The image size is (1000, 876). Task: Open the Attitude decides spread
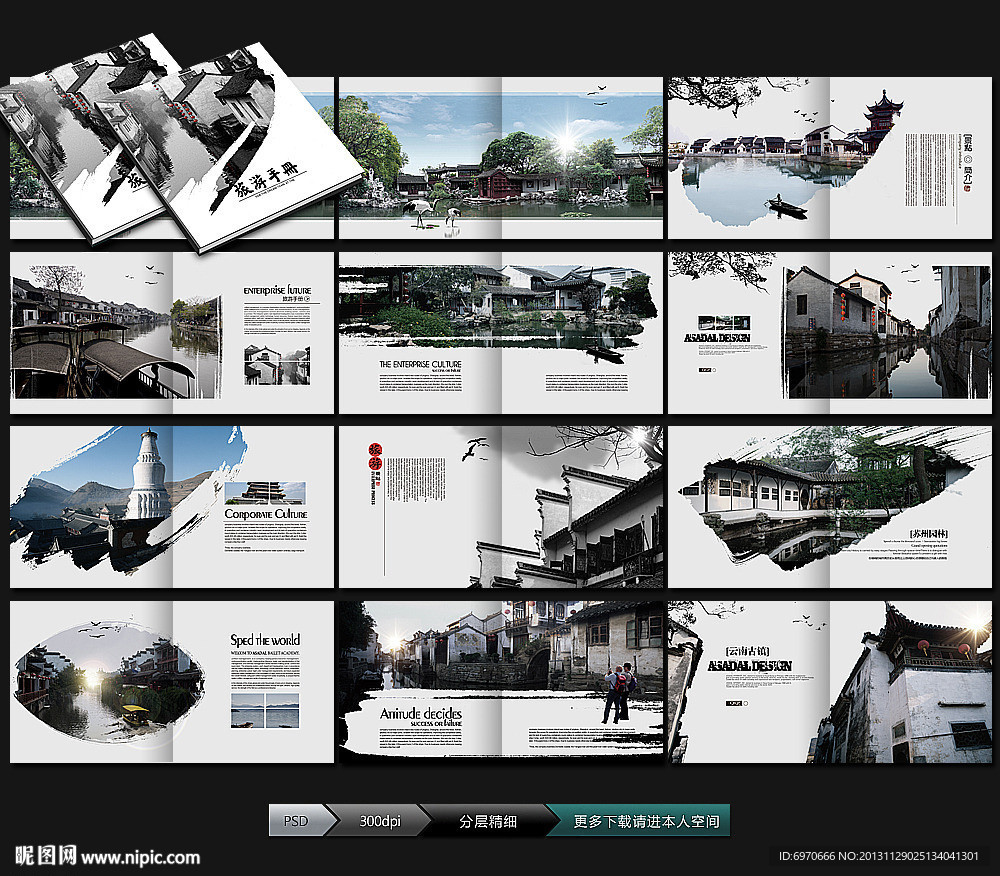(501, 682)
